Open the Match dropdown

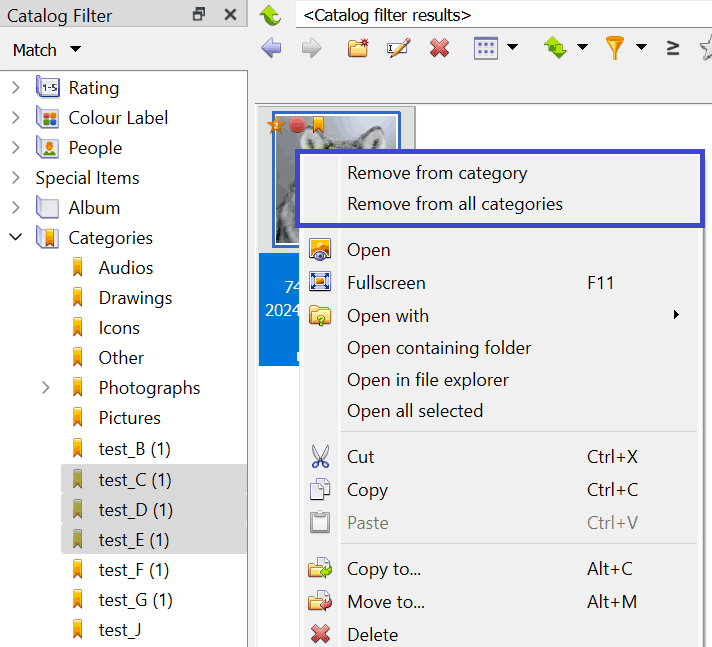coord(47,50)
